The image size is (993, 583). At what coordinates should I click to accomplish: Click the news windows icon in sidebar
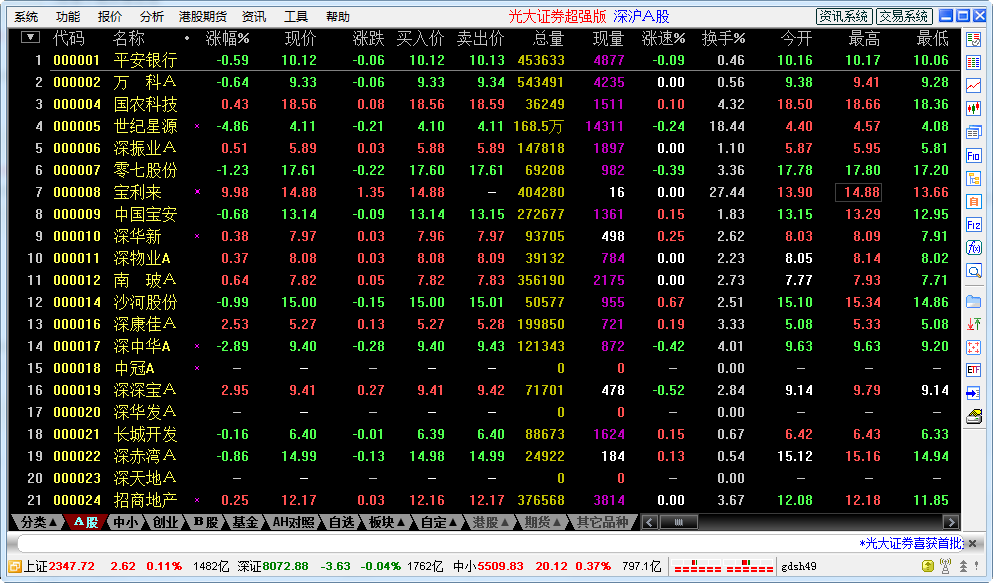[x=973, y=132]
